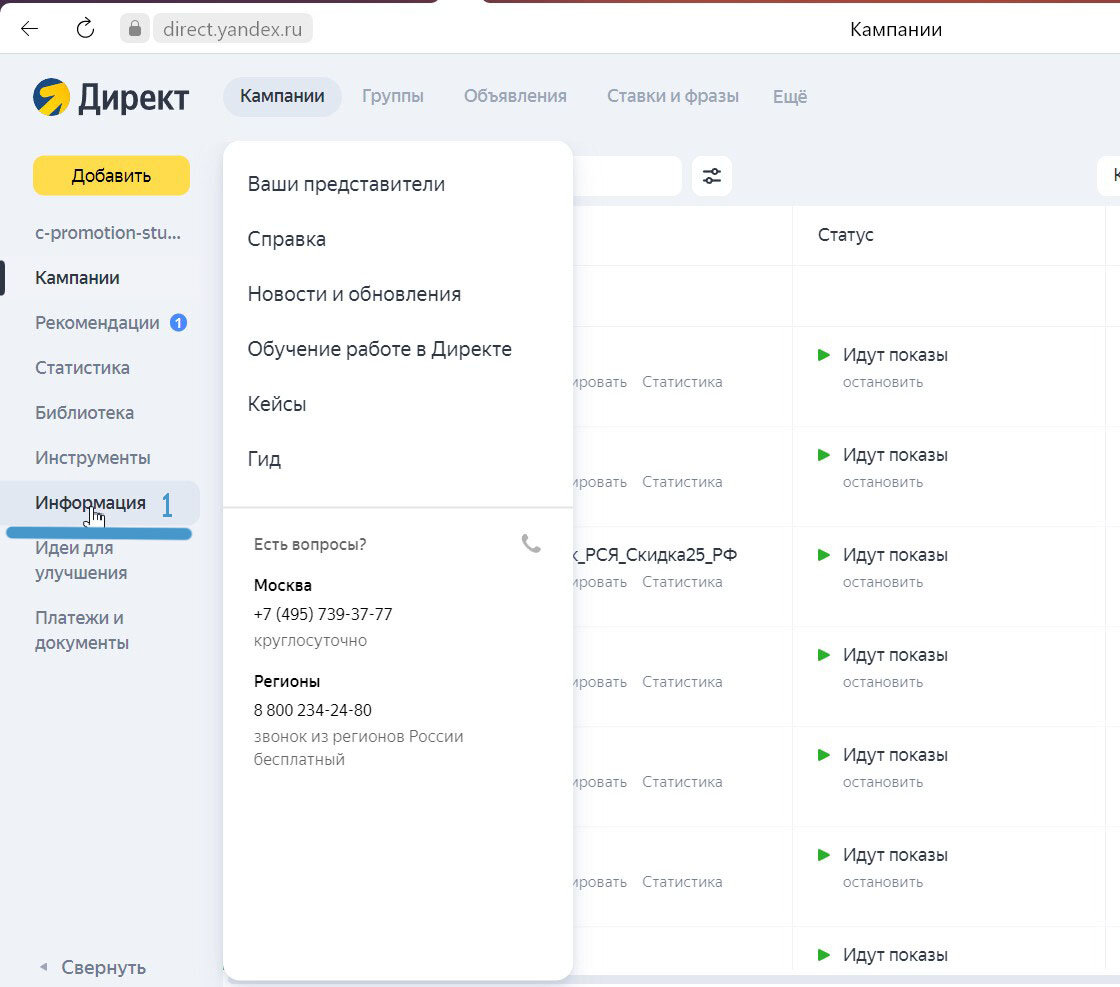Open Платежи и документы sidebar item
This screenshot has width=1120, height=987.
[x=81, y=630]
